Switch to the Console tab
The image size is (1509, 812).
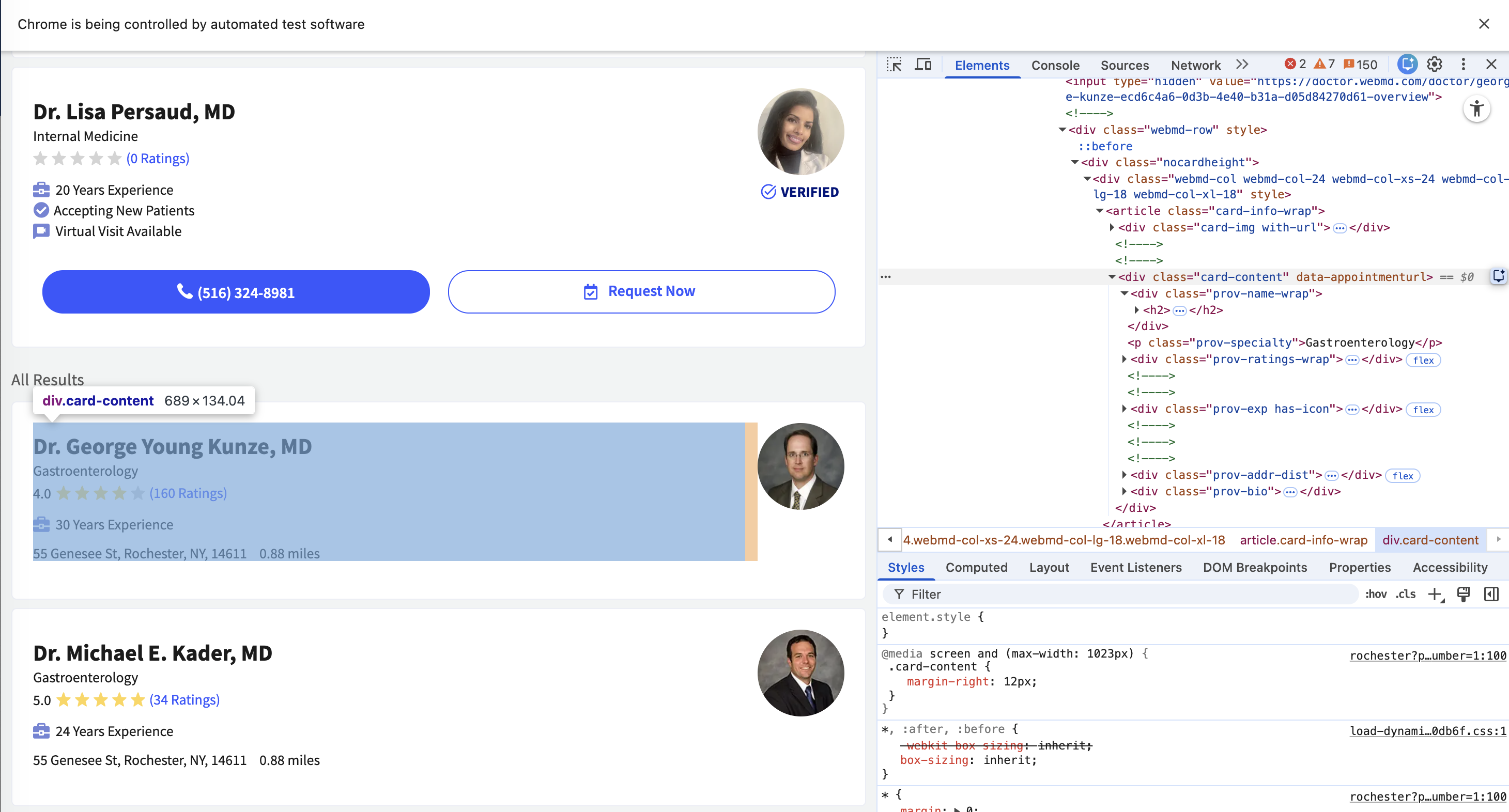(x=1055, y=65)
